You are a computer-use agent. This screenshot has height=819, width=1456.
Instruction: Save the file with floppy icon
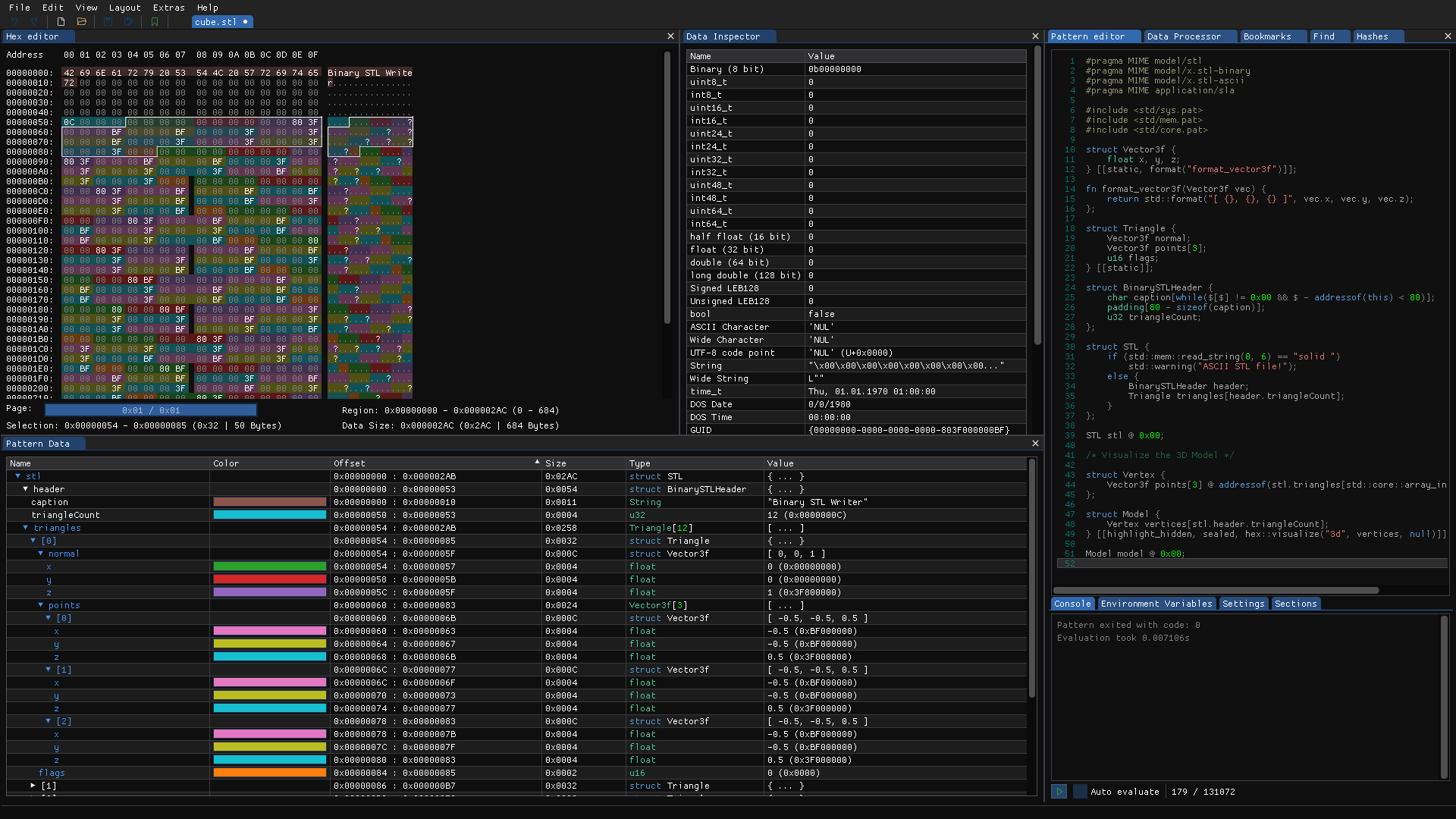[x=108, y=22]
